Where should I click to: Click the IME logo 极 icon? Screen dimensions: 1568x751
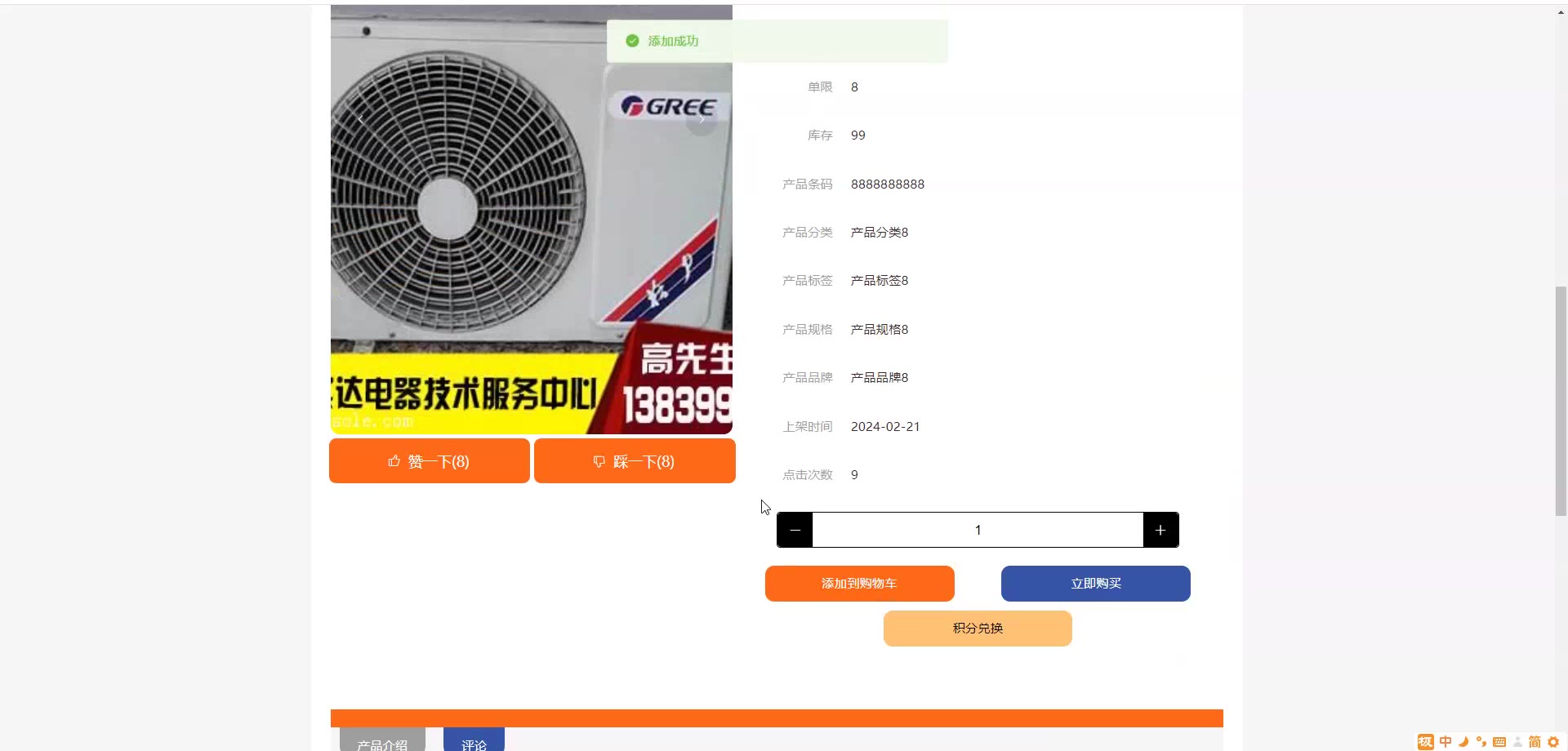pyautogui.click(x=1426, y=742)
